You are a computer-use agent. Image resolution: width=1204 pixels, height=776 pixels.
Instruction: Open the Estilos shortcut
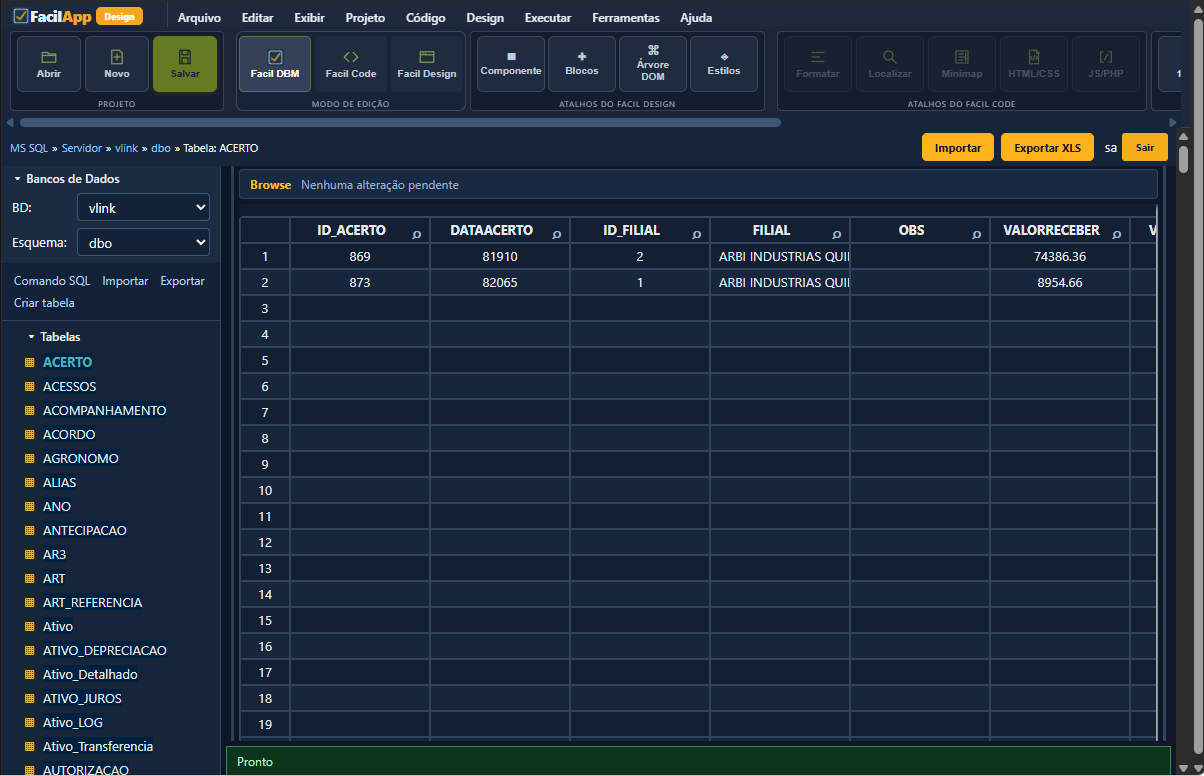point(724,64)
